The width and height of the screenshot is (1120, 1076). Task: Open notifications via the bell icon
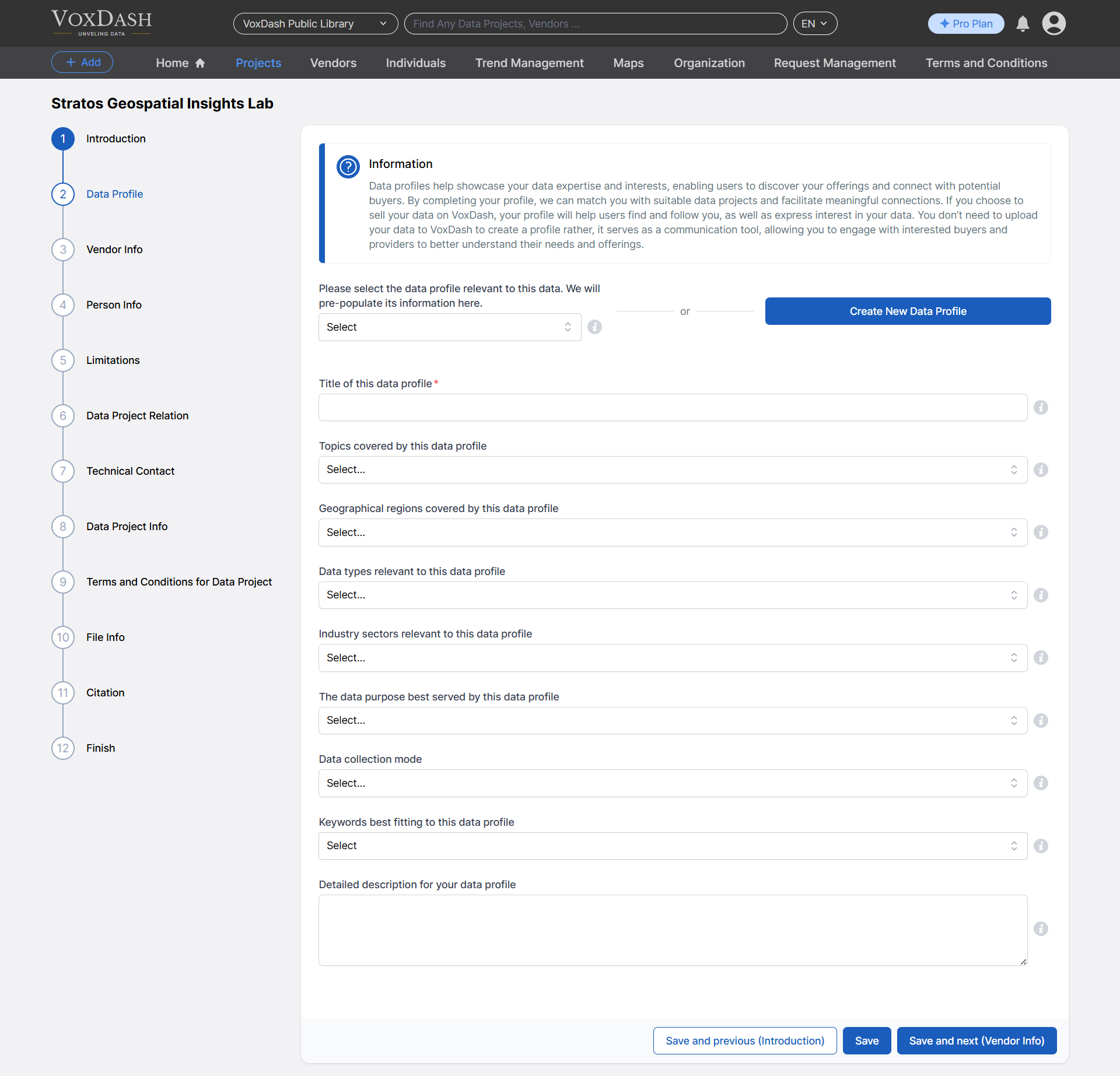click(1023, 24)
